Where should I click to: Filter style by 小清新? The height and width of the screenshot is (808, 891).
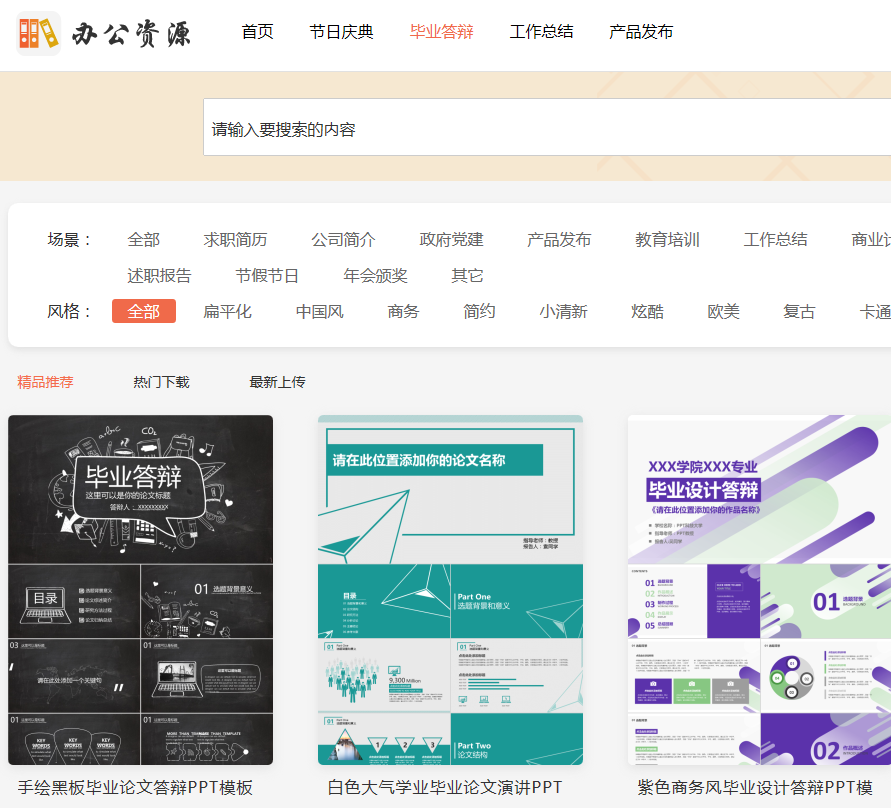coord(563,311)
